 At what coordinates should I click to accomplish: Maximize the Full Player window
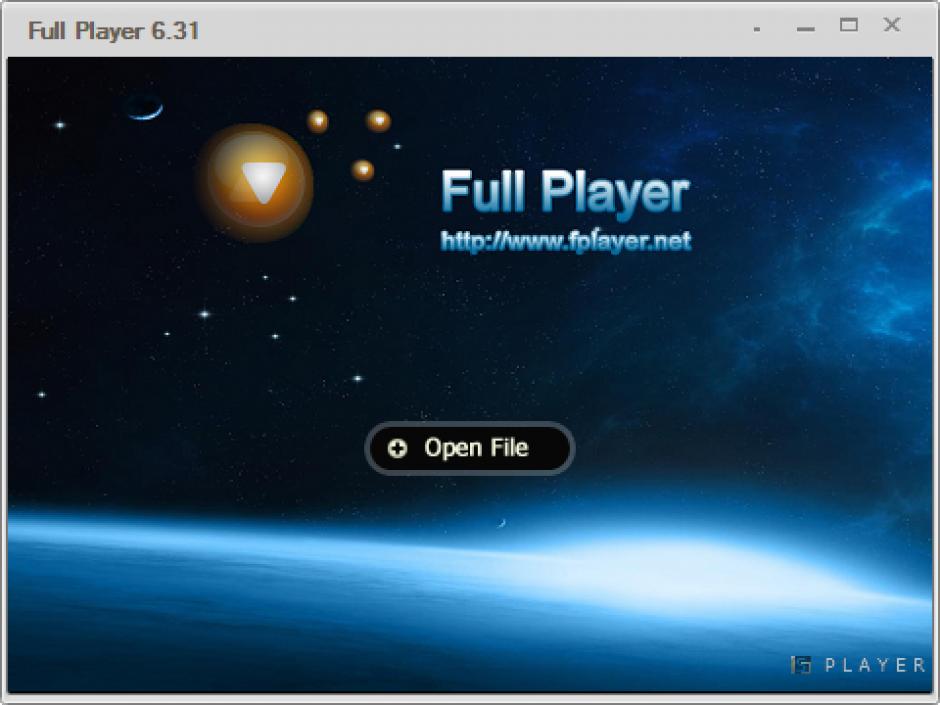coord(848,25)
